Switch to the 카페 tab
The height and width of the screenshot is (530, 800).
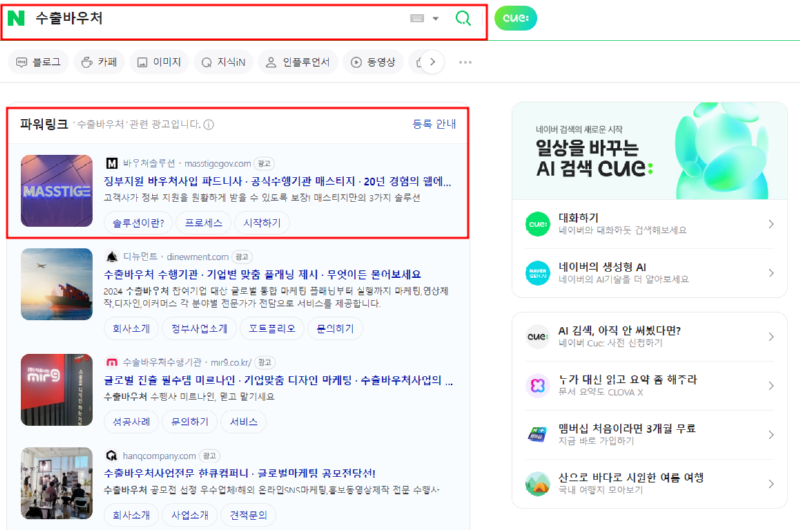99,62
